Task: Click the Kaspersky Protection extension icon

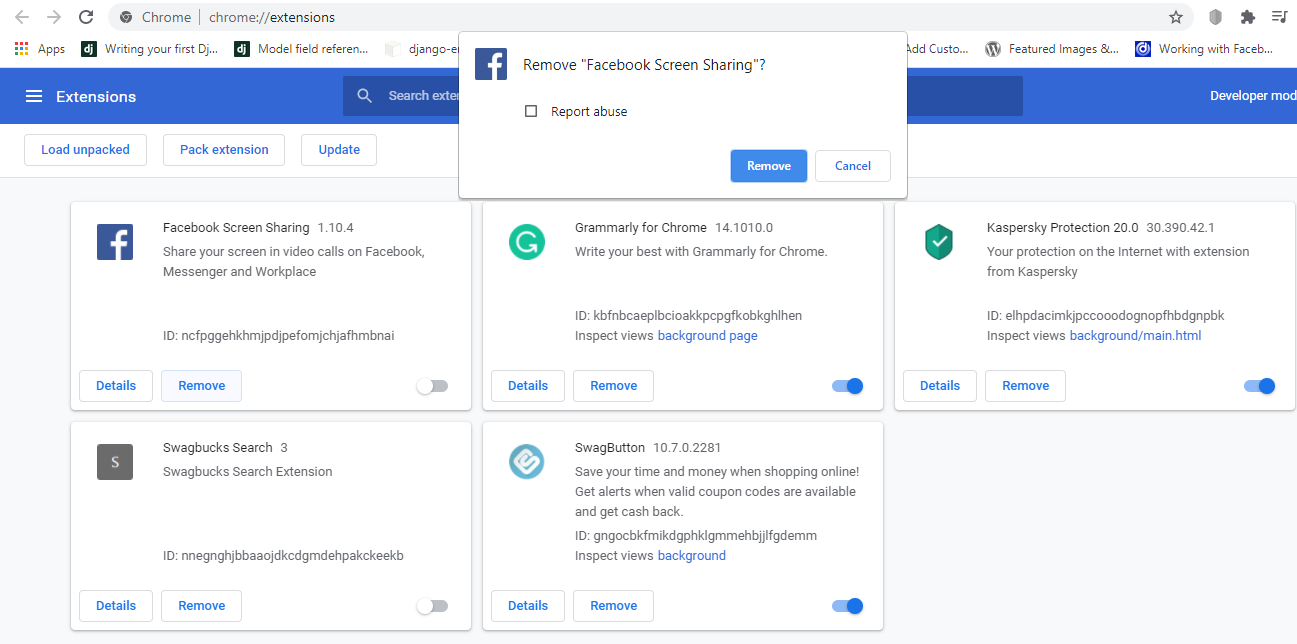Action: tap(939, 242)
